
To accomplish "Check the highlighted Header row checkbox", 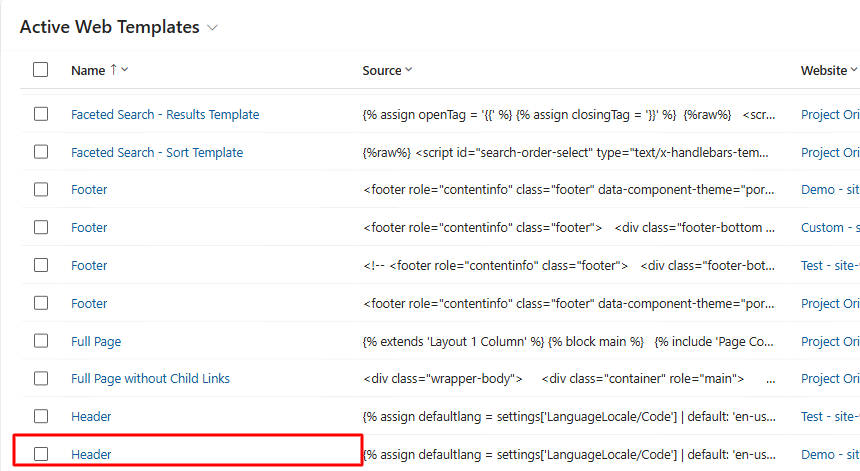I will (40, 454).
